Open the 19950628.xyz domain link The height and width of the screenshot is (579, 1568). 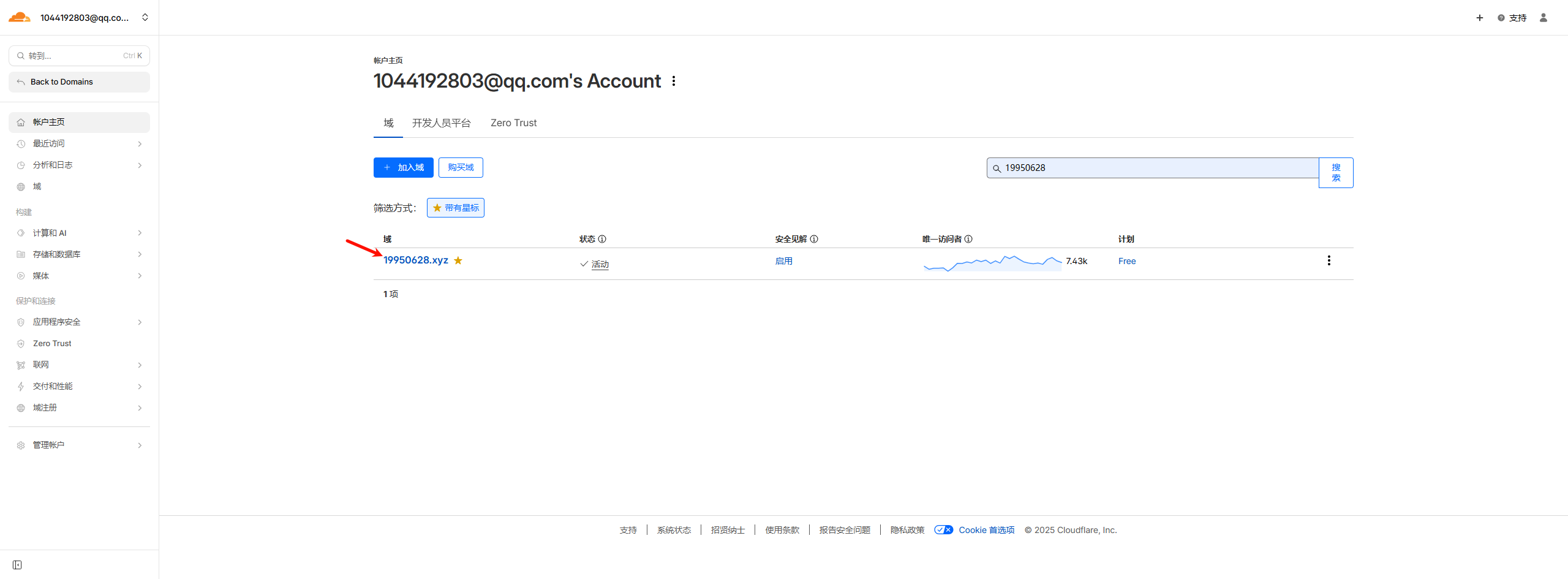tap(415, 260)
